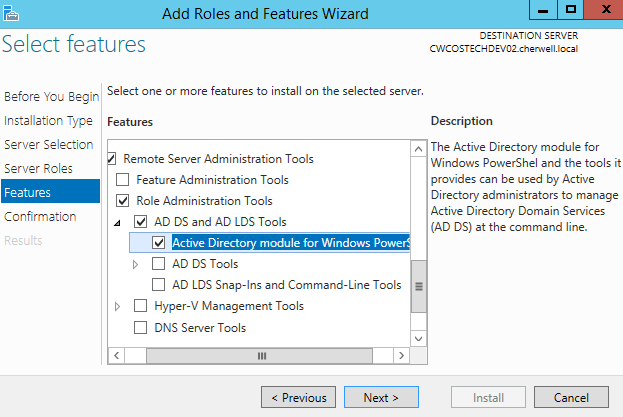623x417 pixels.
Task: Click the Cancel button
Action: (571, 397)
